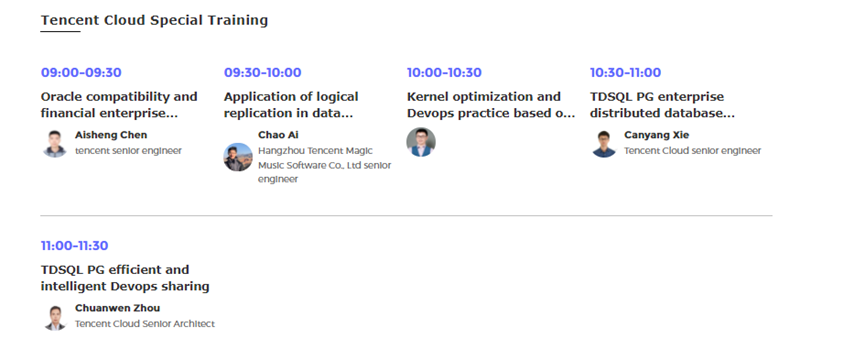Open 'TDSQL PG efficient and intelligent Devops sharing'
Viewport: 865px width, 360px height.
tap(125, 278)
